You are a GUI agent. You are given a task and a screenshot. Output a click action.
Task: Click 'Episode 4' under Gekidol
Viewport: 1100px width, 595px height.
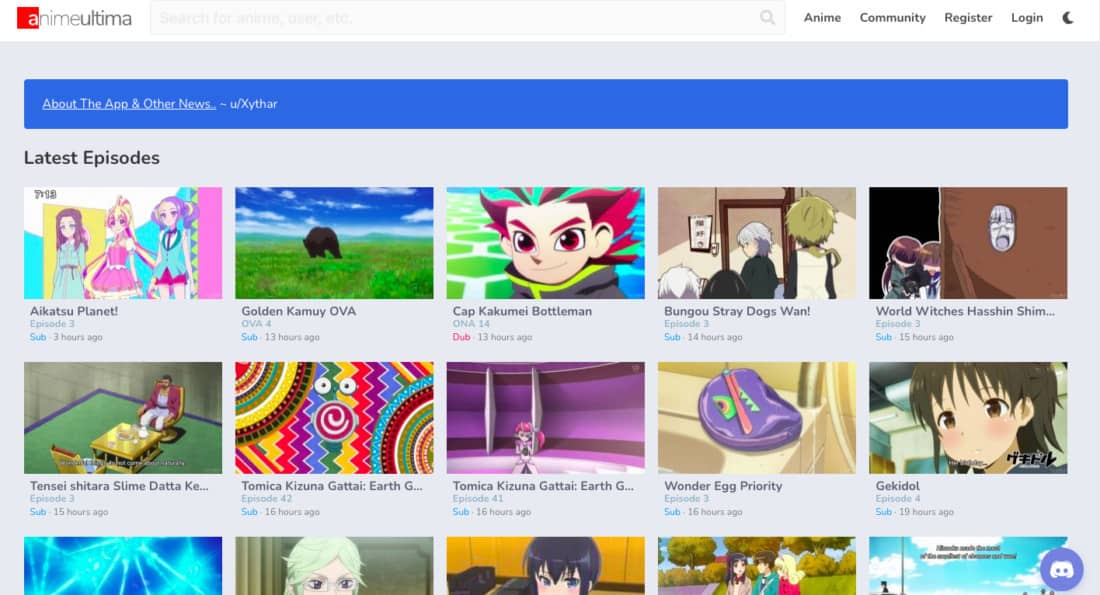897,498
